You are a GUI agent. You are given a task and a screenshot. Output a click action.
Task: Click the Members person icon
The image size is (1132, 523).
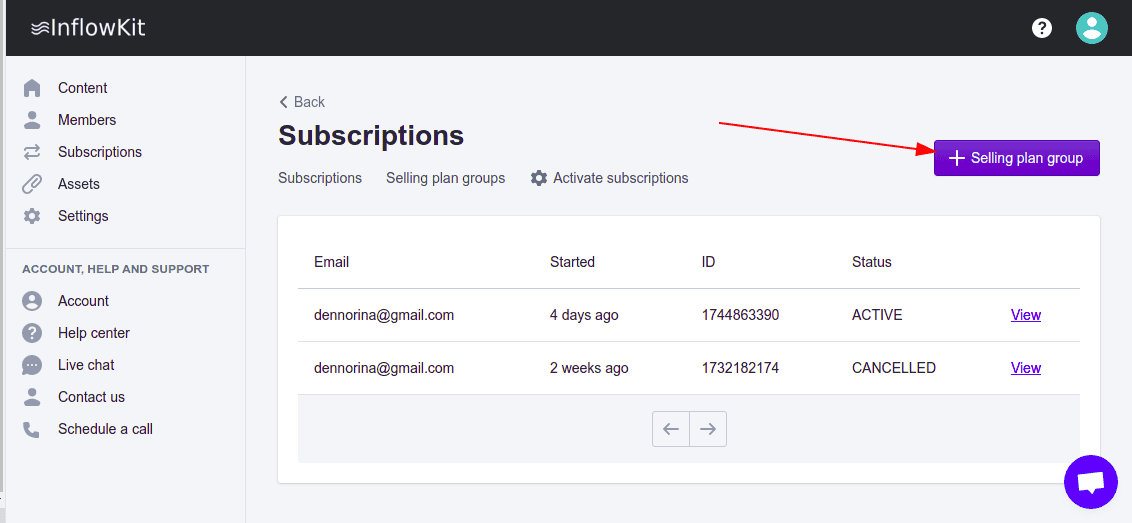coord(32,120)
